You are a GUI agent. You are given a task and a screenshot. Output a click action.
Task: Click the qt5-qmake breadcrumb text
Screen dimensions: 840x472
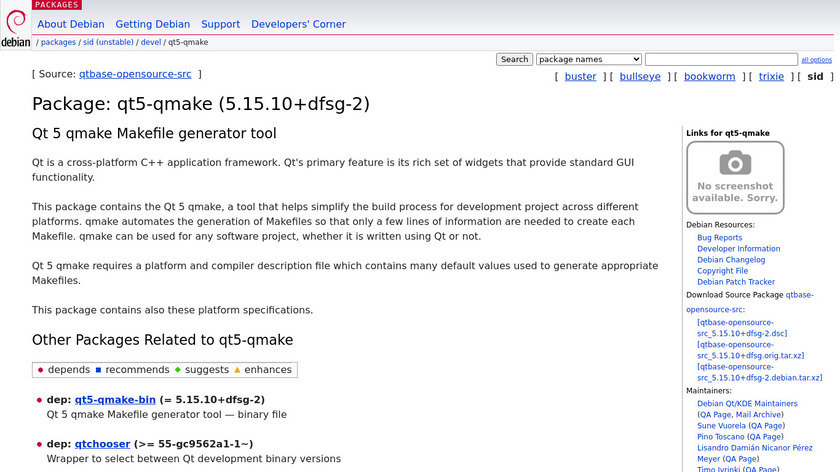188,42
